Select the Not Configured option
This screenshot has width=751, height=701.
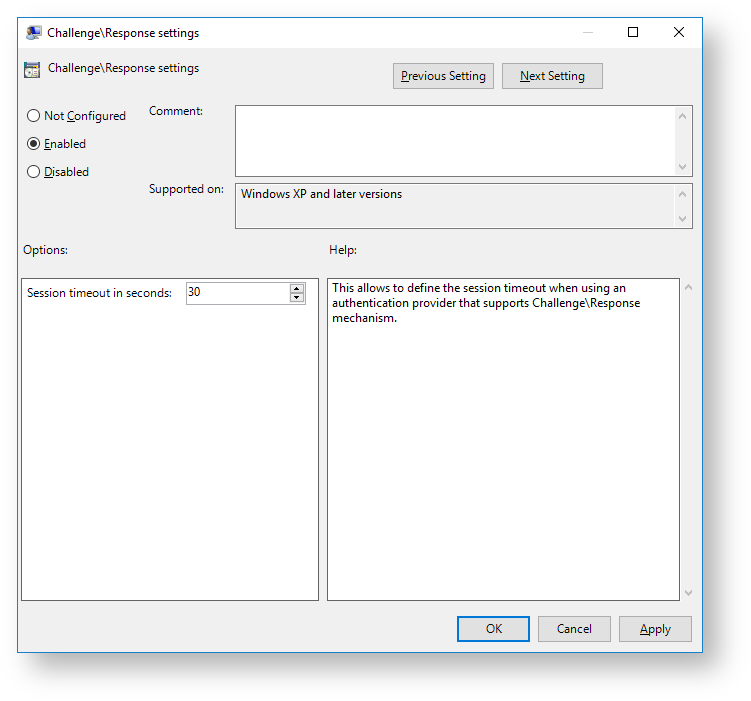[x=34, y=116]
